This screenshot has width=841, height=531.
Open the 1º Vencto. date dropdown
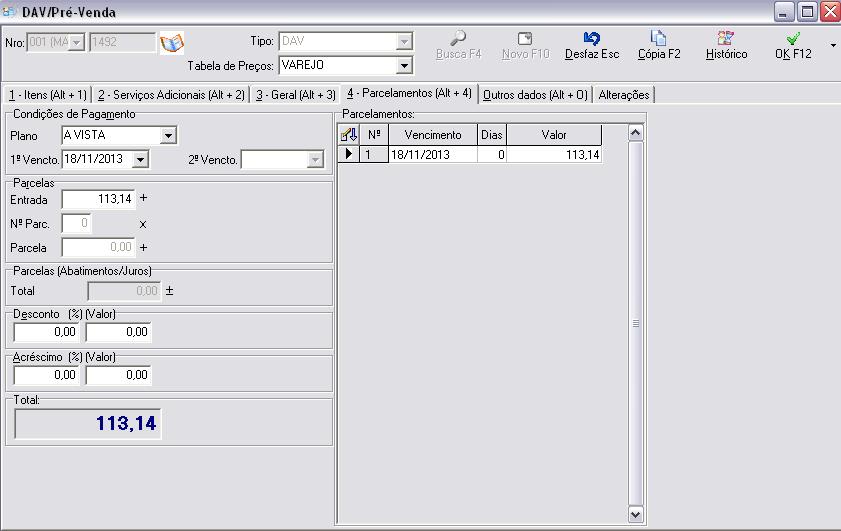click(x=140, y=160)
